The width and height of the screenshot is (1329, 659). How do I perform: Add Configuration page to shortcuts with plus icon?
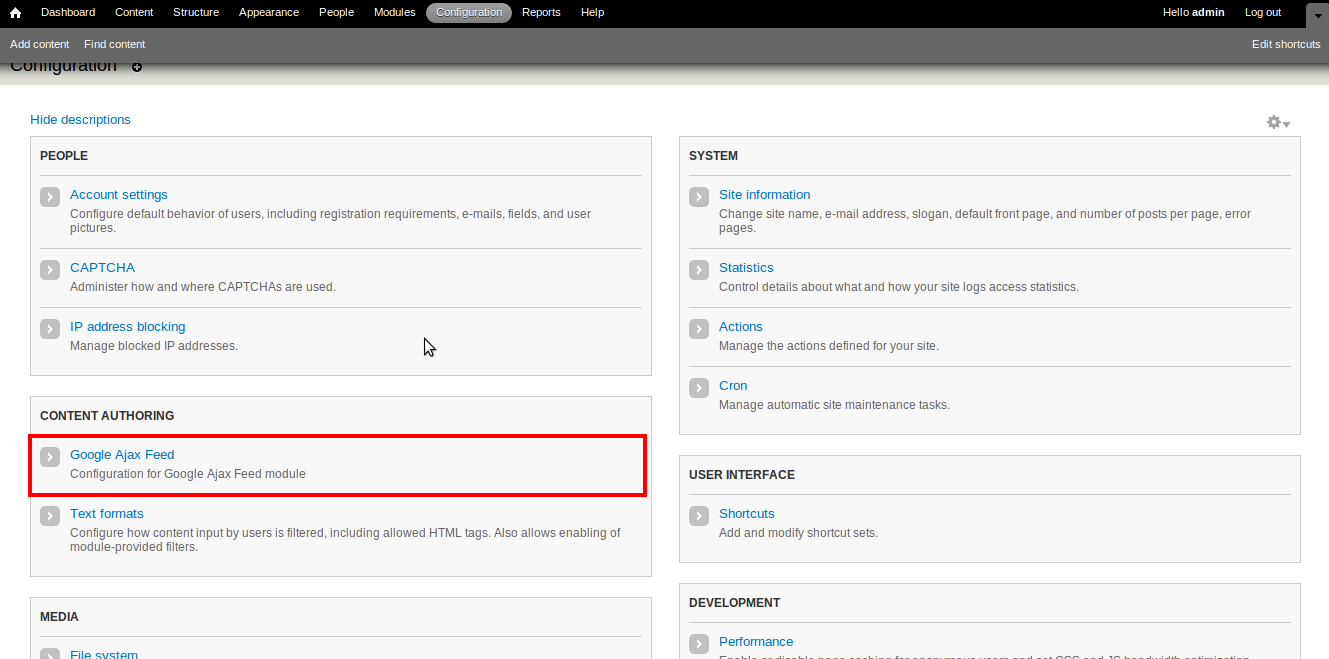(x=137, y=67)
